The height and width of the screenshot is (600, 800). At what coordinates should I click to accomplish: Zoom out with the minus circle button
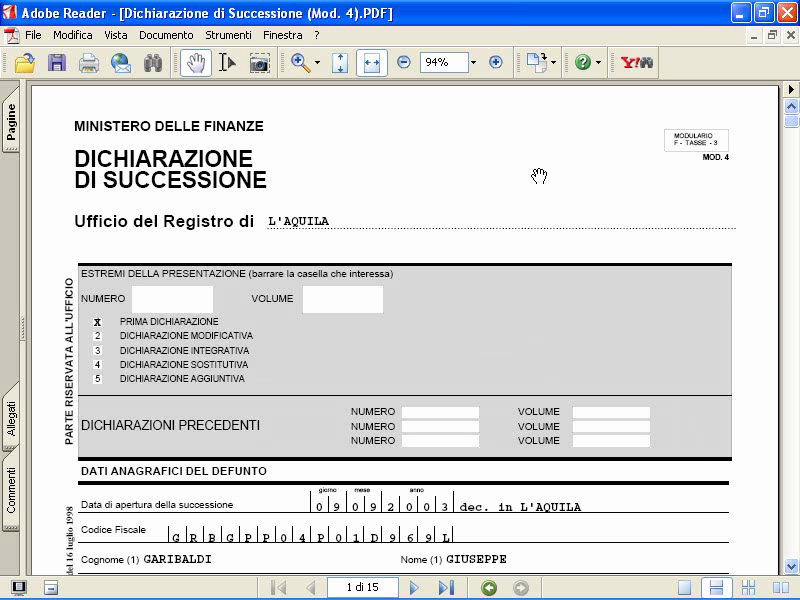pos(404,62)
